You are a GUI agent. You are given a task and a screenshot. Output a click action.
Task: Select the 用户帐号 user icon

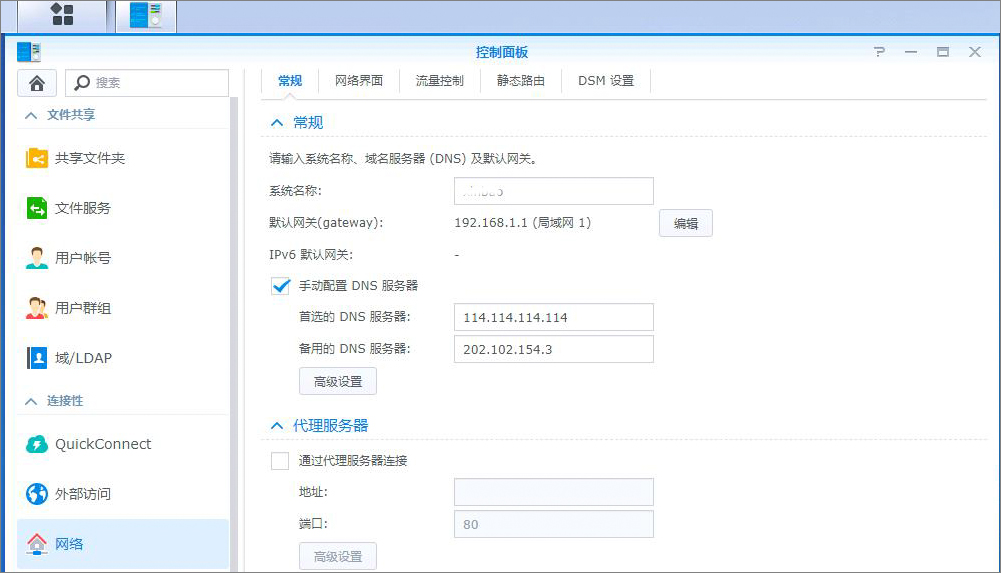pyautogui.click(x=37, y=258)
